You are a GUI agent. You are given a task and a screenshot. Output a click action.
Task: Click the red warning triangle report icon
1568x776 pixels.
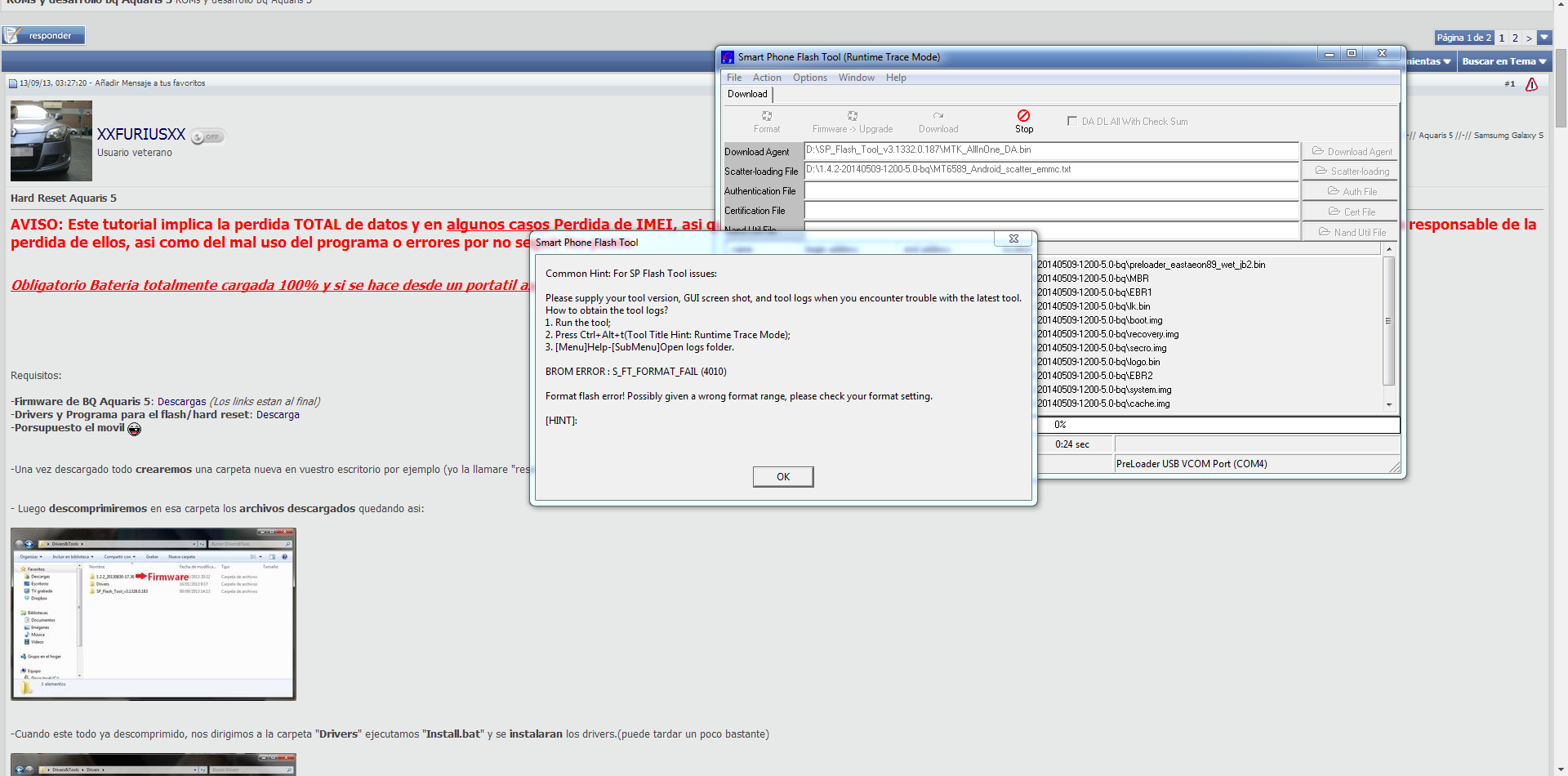click(x=1531, y=84)
